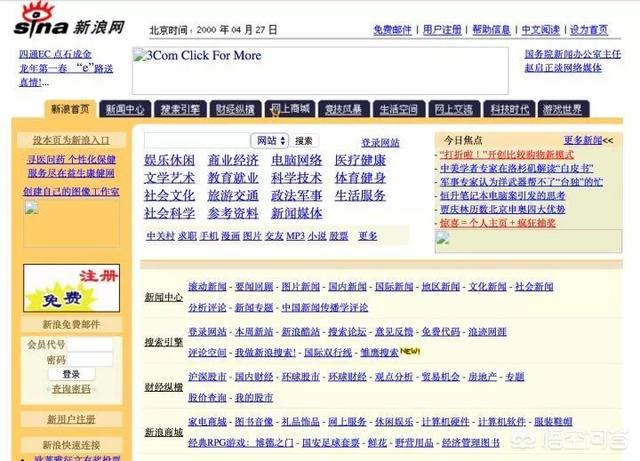Viewport: 640px width, 461px height.
Task: Open 雏鹰搜索 marked NEW
Action: tap(380, 352)
